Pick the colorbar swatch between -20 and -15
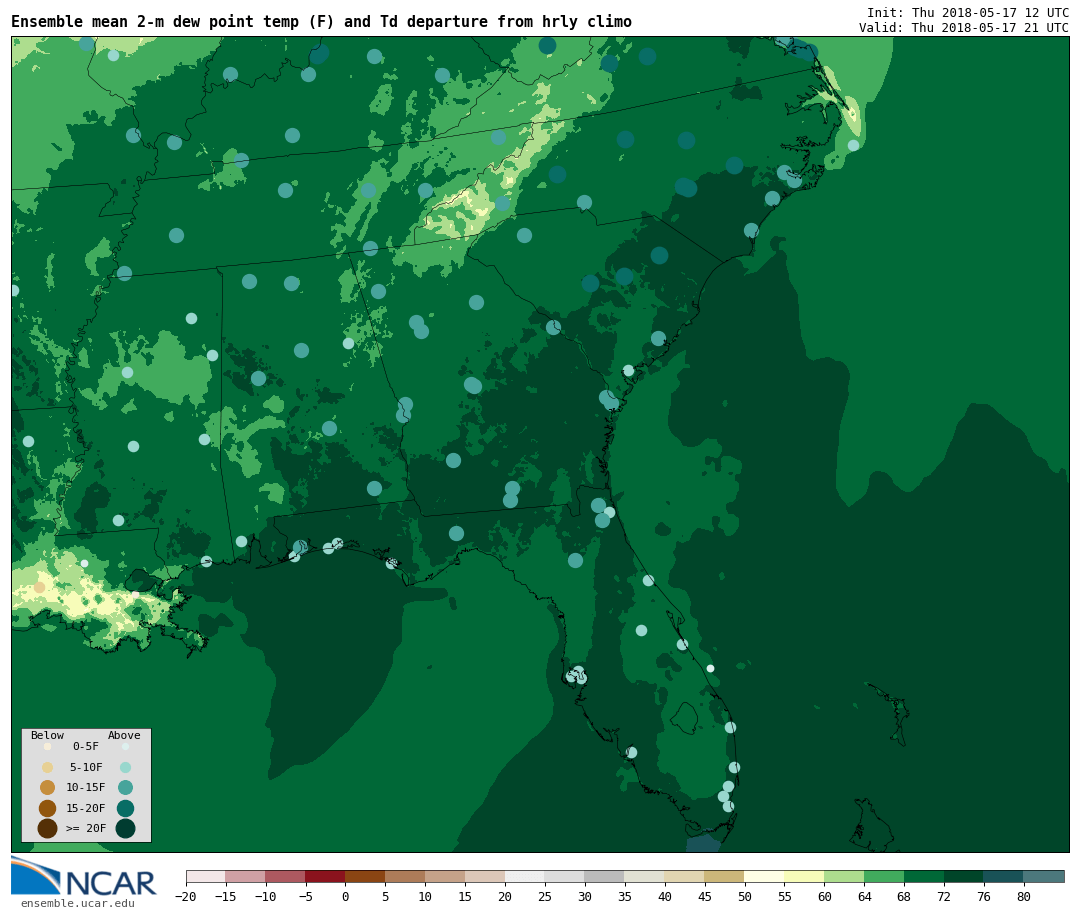 (x=206, y=876)
